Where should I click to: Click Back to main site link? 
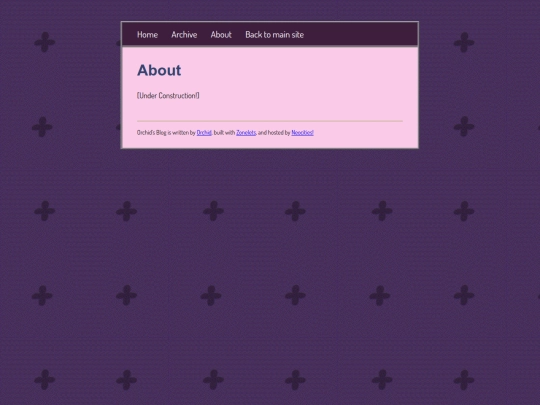coord(274,34)
